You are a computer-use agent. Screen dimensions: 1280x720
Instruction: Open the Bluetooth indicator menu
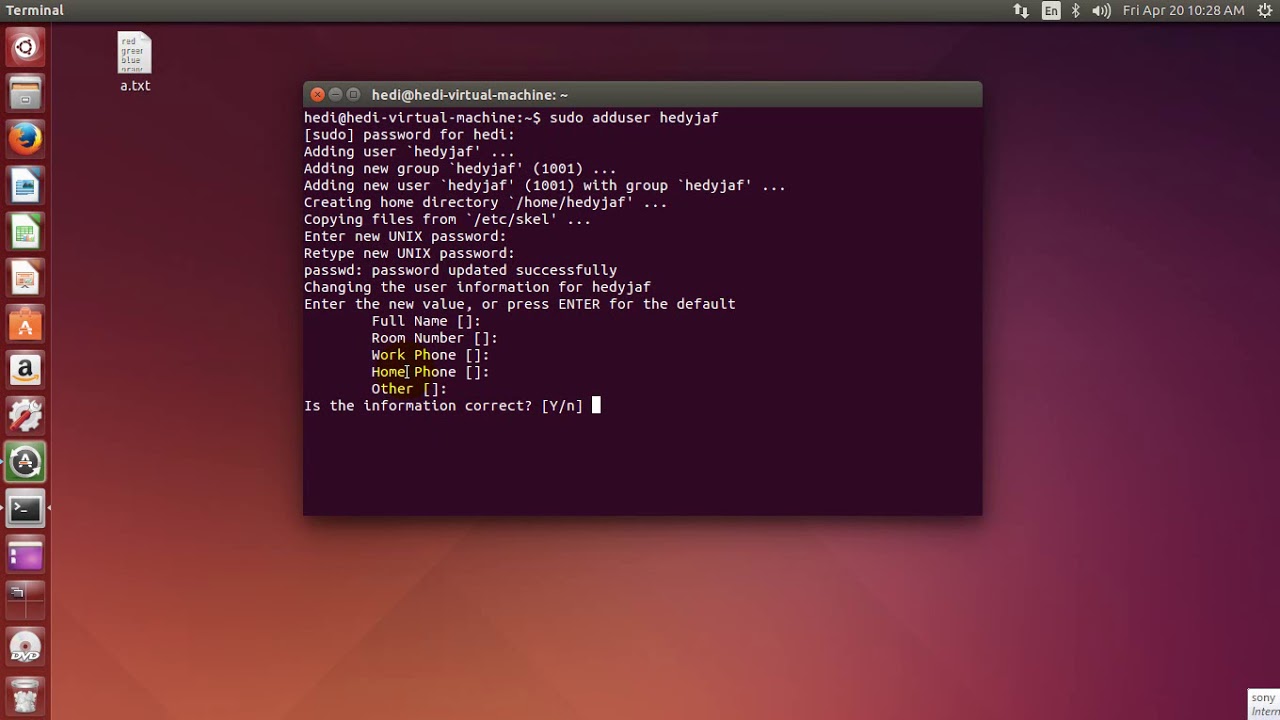[1076, 10]
